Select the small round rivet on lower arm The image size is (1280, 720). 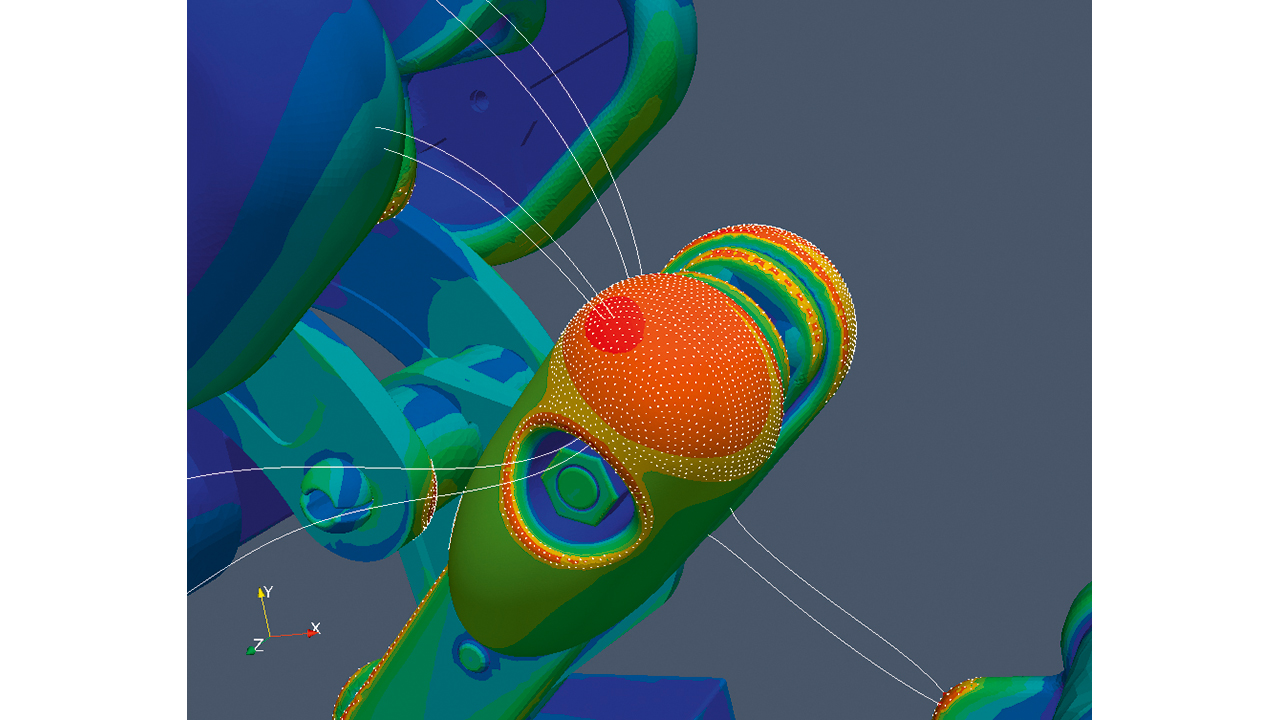[x=470, y=656]
